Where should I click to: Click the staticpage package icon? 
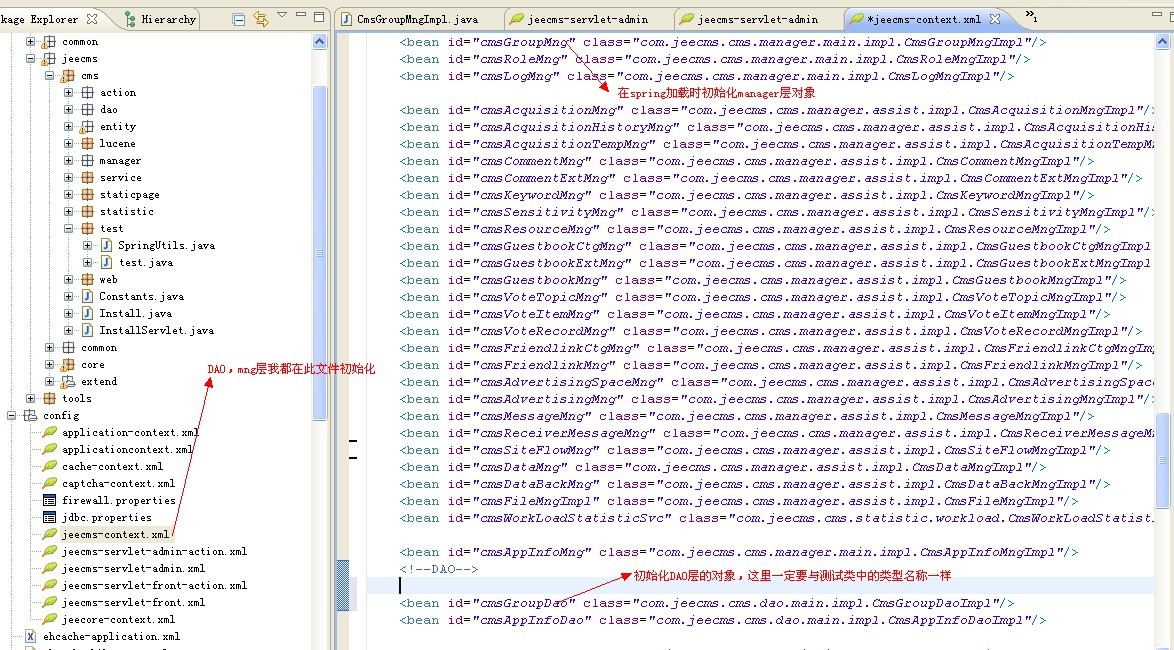point(88,195)
